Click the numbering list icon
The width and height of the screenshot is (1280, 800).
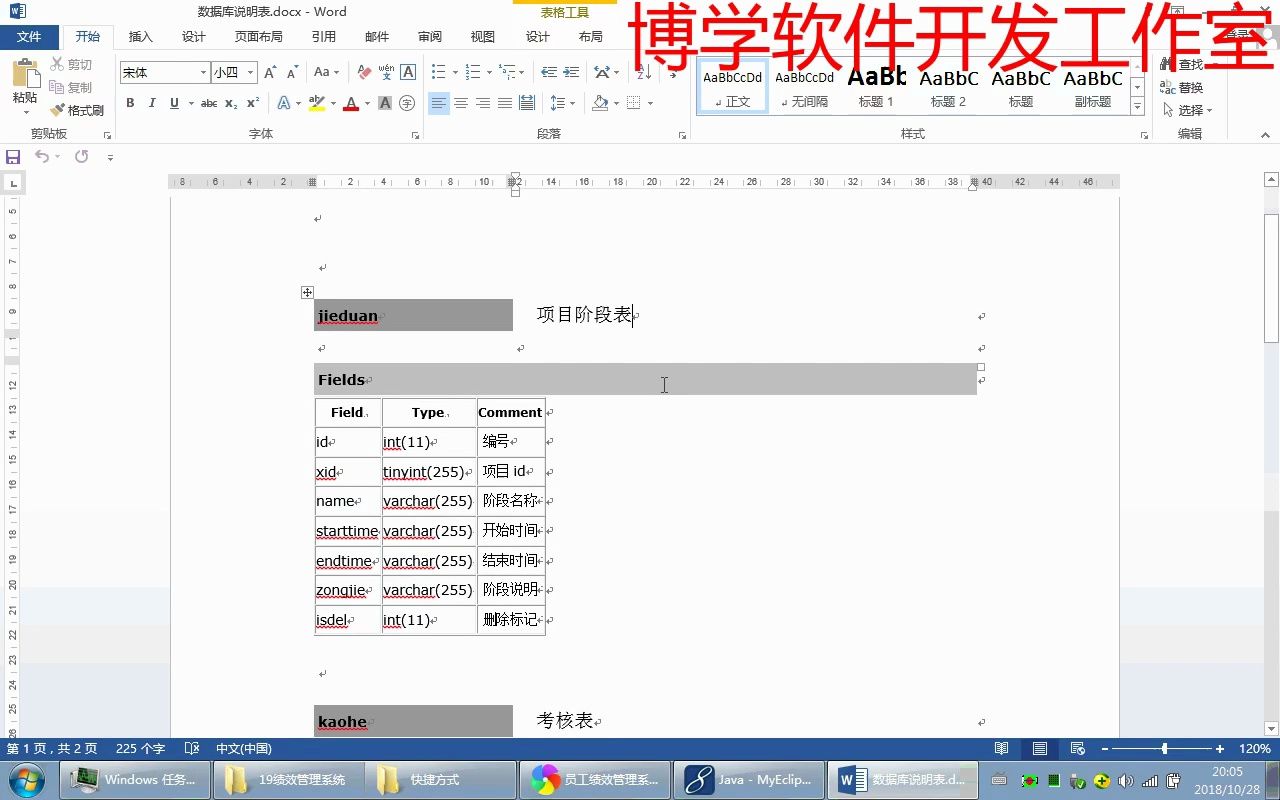click(473, 72)
